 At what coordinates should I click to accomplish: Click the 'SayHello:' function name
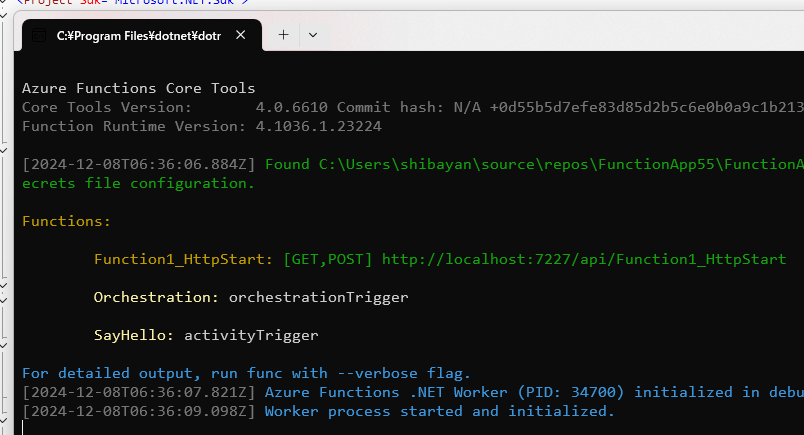click(x=134, y=335)
